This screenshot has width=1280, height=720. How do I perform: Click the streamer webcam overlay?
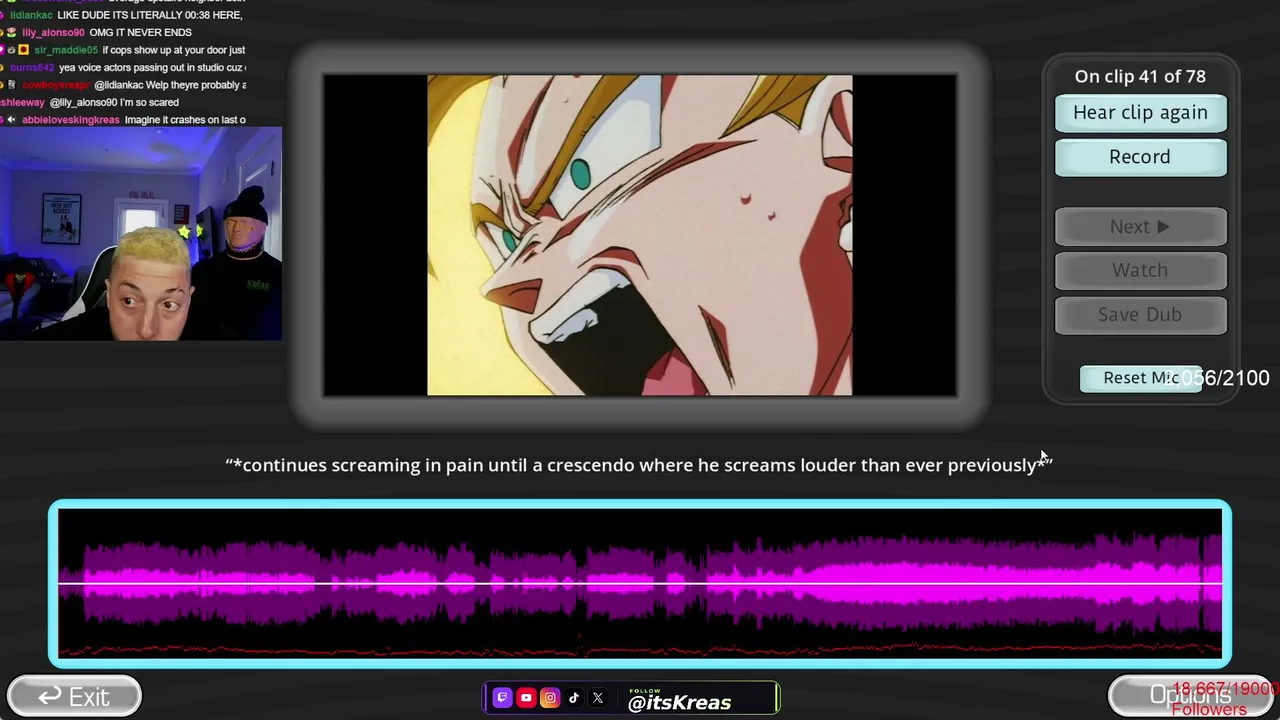coord(141,234)
